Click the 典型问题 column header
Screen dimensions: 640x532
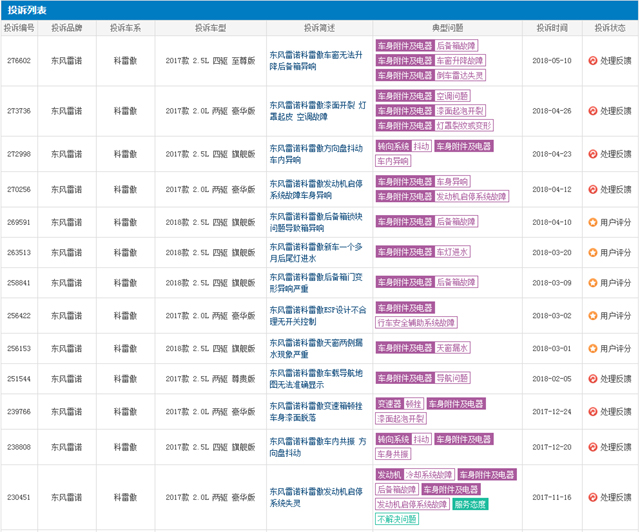coord(447,28)
